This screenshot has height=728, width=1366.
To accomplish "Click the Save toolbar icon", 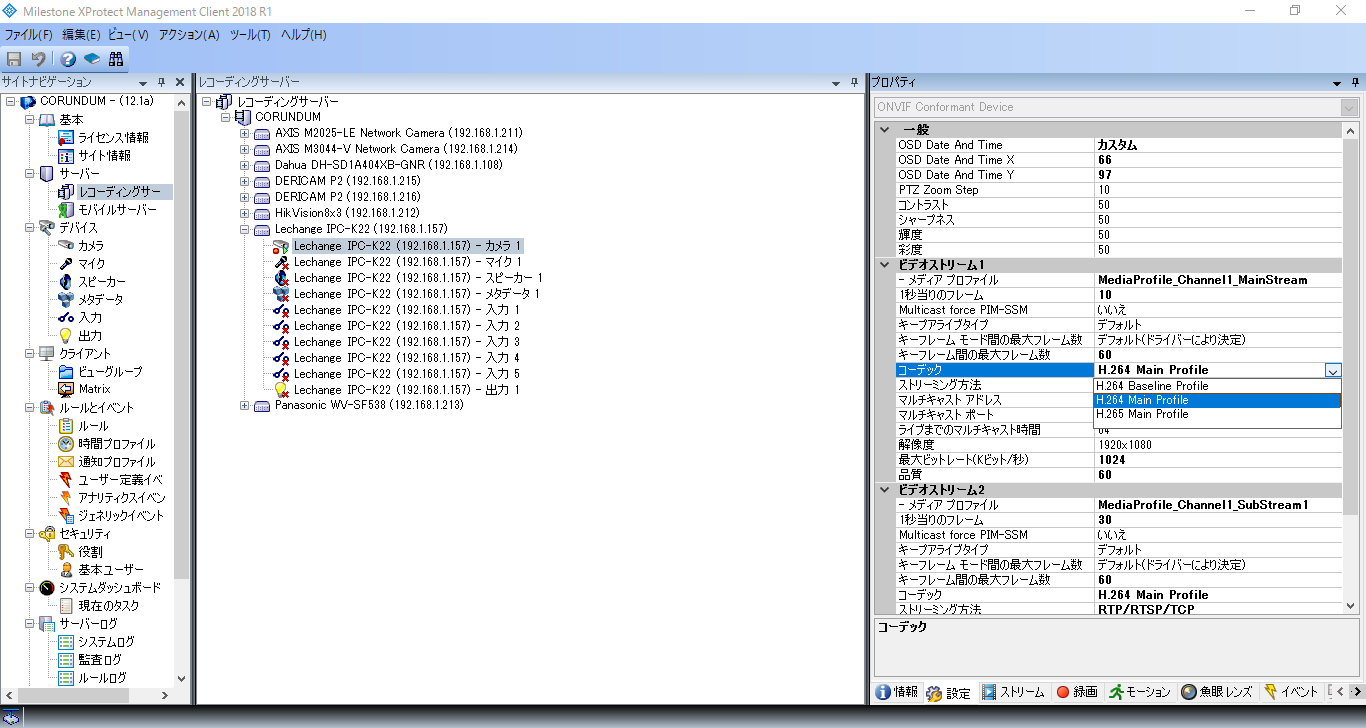I will (x=14, y=59).
